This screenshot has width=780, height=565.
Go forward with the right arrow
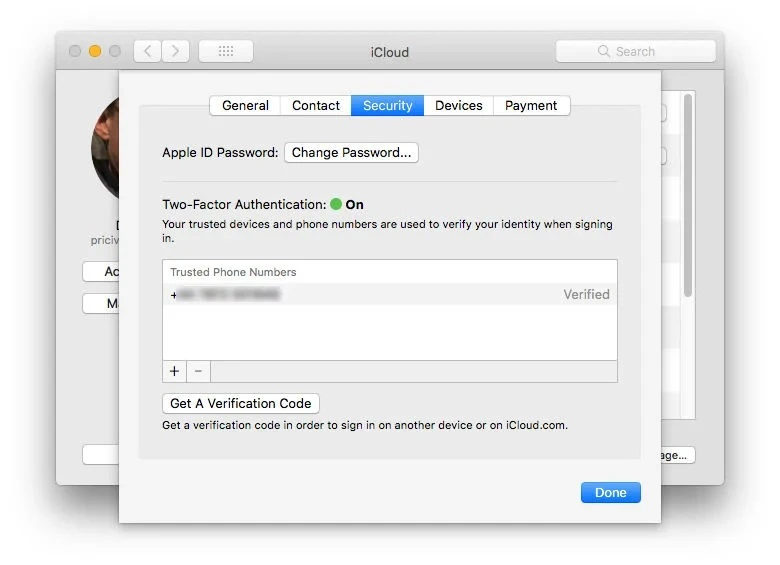coord(175,51)
